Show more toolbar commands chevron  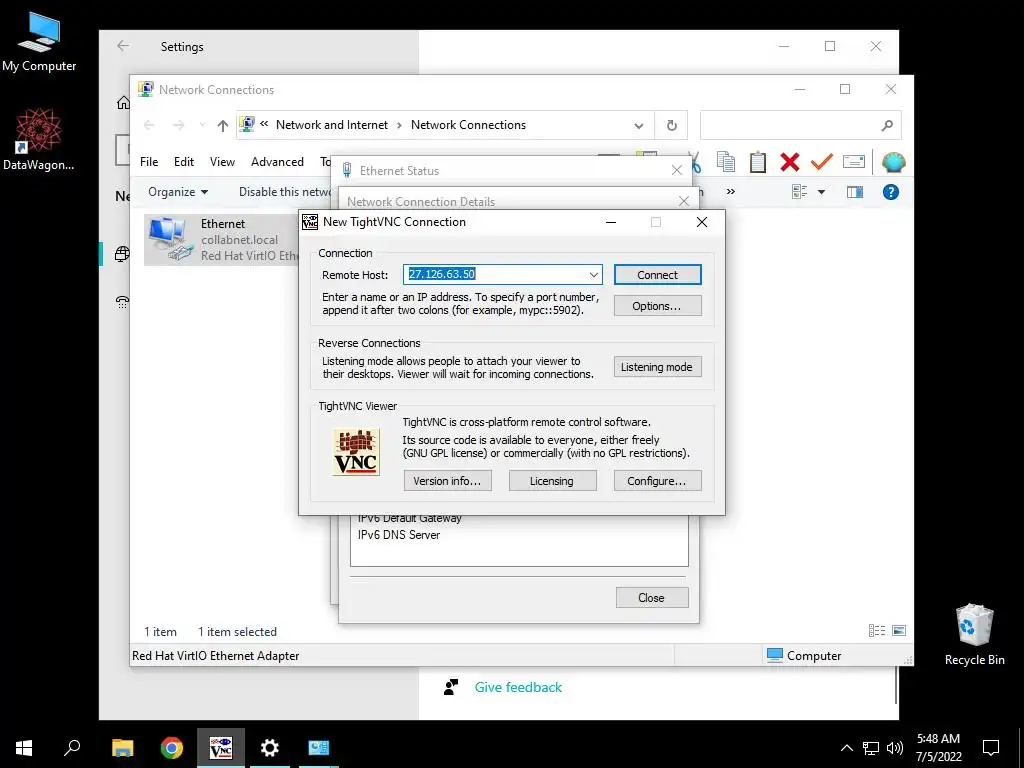731,192
